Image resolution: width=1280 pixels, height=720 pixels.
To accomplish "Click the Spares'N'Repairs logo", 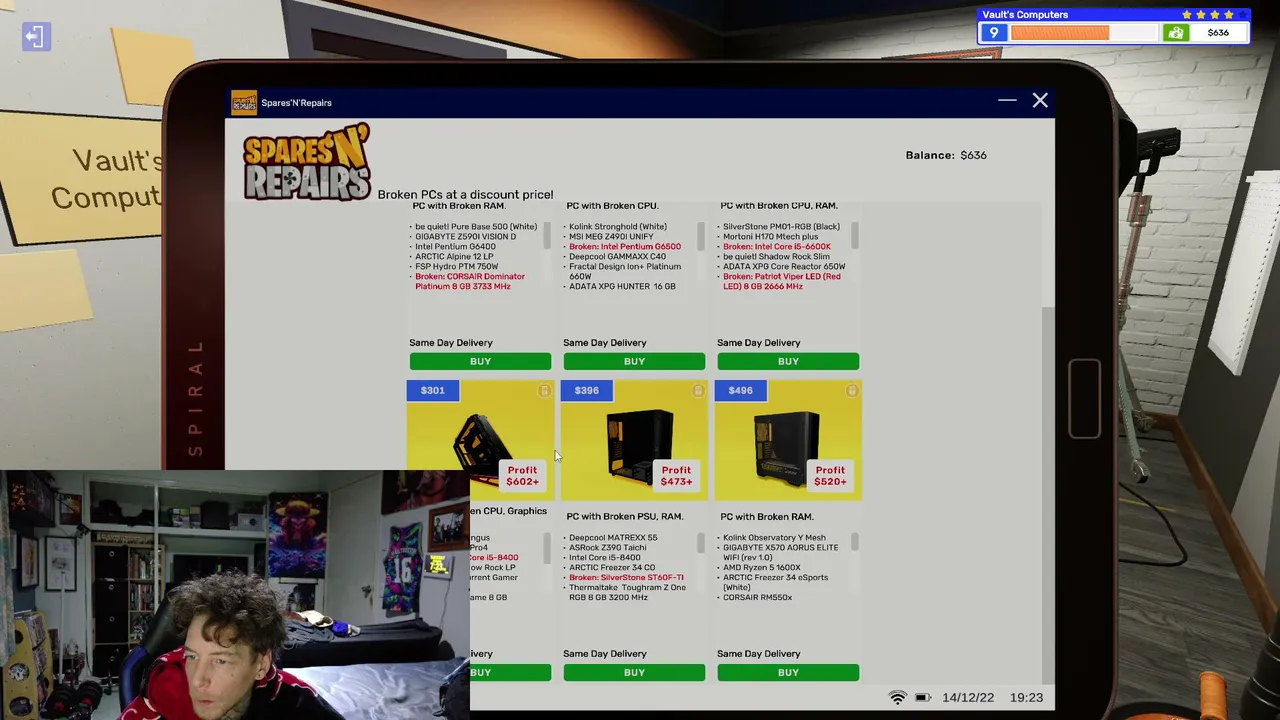I will (x=306, y=162).
